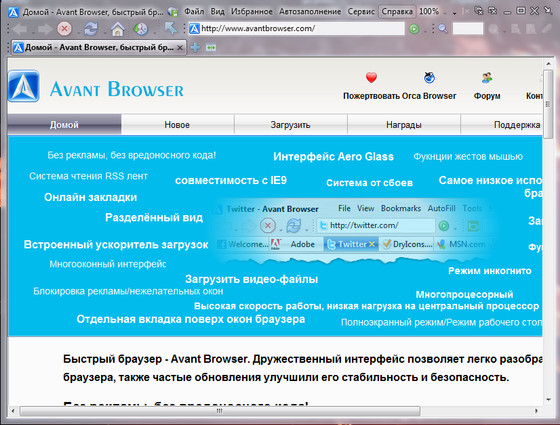Click the red heart donate icon
Viewport: 560px width, 425px height.
371,77
